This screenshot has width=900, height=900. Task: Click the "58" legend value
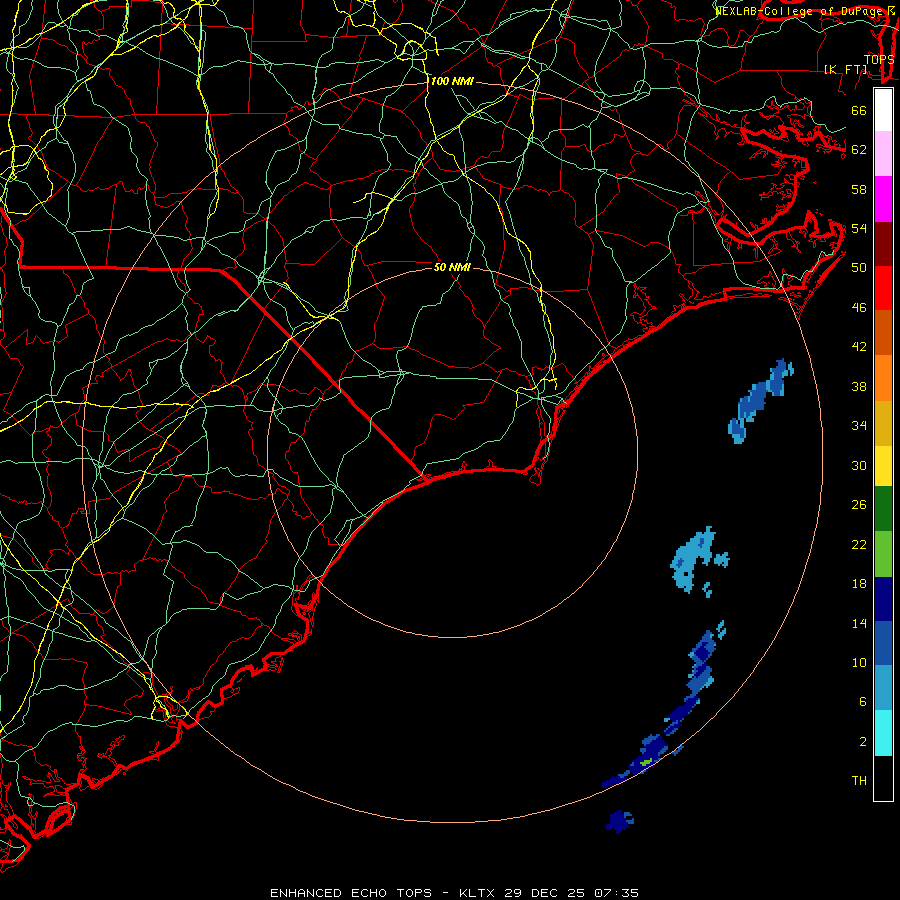[x=859, y=189]
